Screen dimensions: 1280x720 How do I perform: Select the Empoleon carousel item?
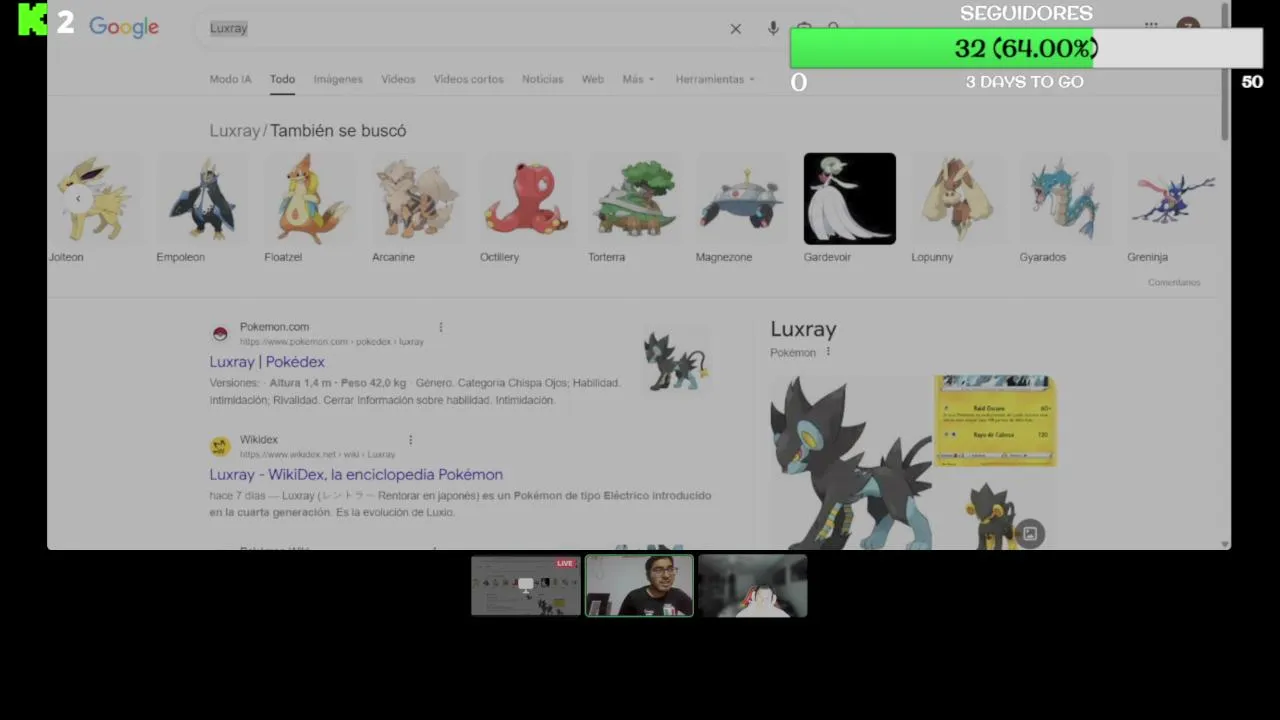point(202,208)
